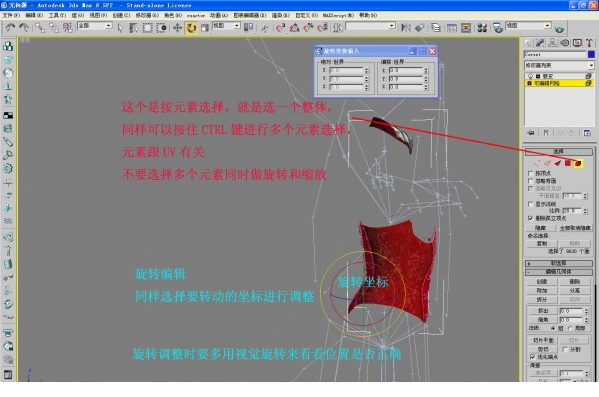Enable the Split checkbox beside Slice

565,349
